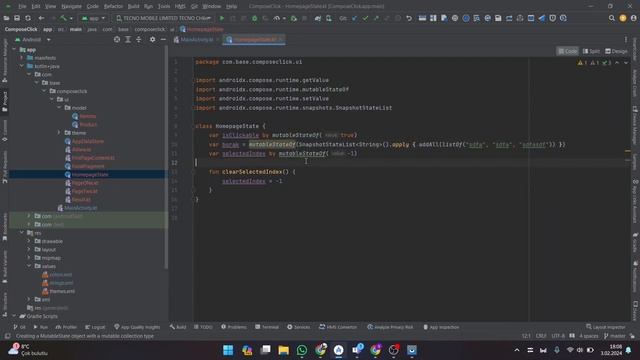This screenshot has height=360, width=640.
Task: Collapse the model folder in tree
Action: pyautogui.click(x=60, y=108)
